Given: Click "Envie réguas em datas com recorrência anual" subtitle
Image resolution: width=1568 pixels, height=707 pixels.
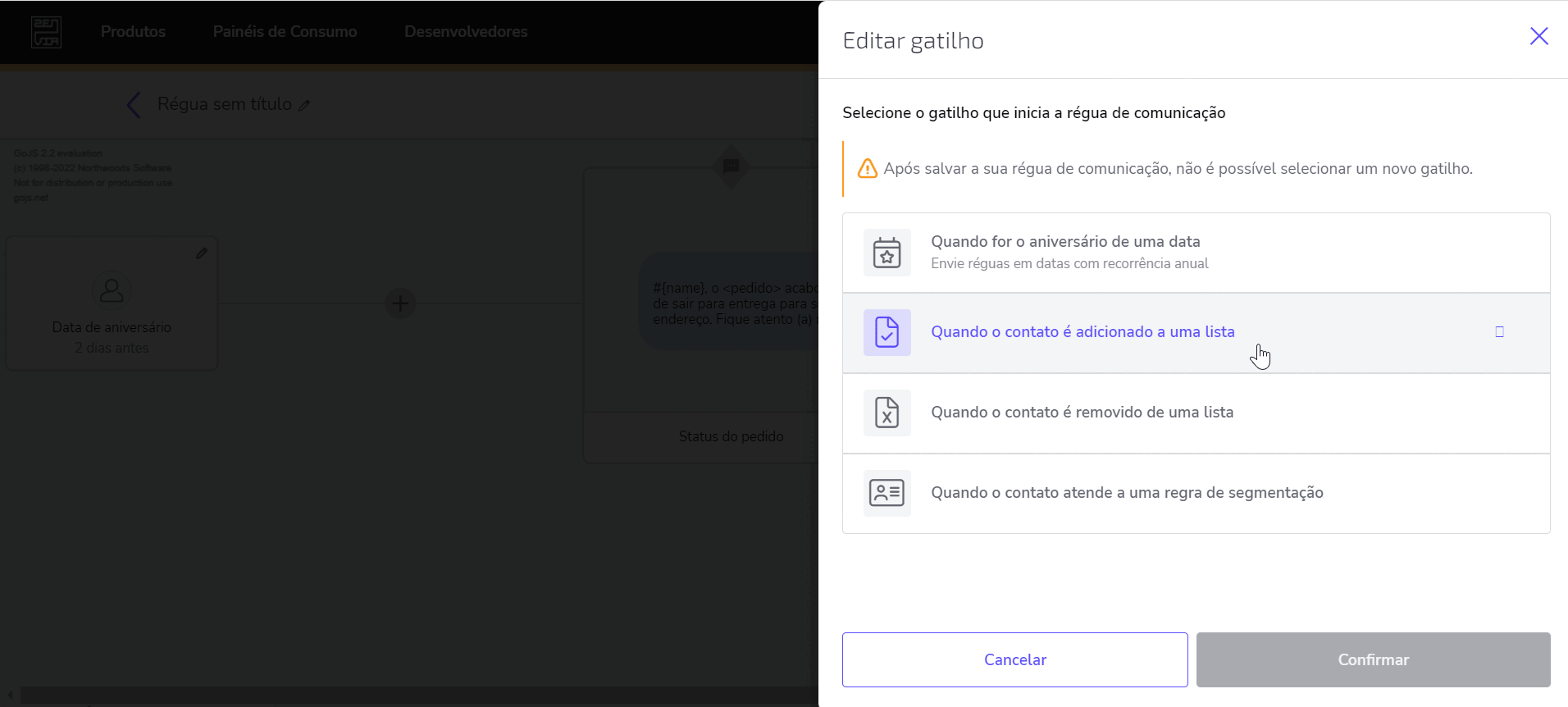Looking at the screenshot, I should tap(1069, 263).
